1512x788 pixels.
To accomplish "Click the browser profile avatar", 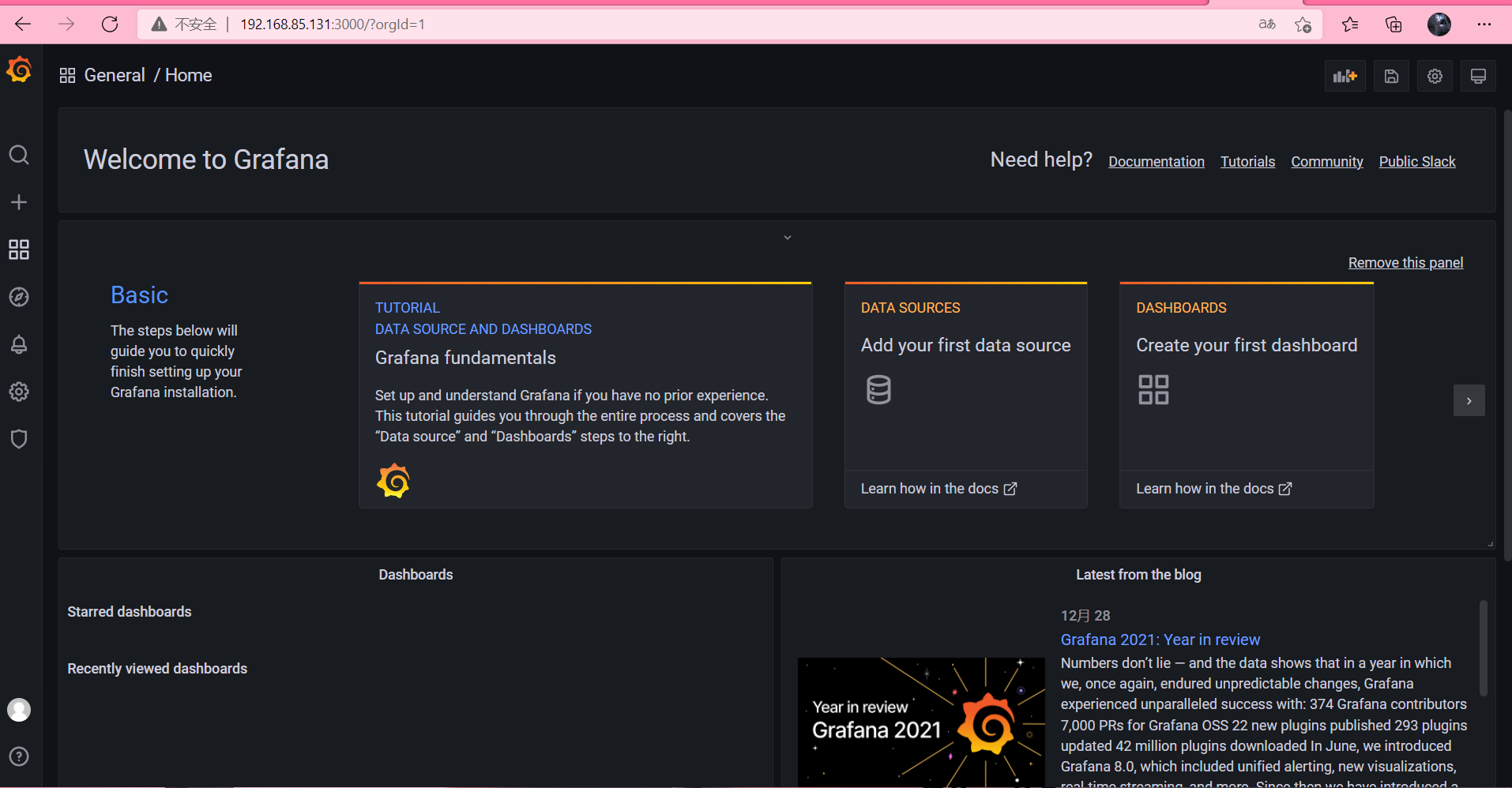I will tap(1439, 24).
